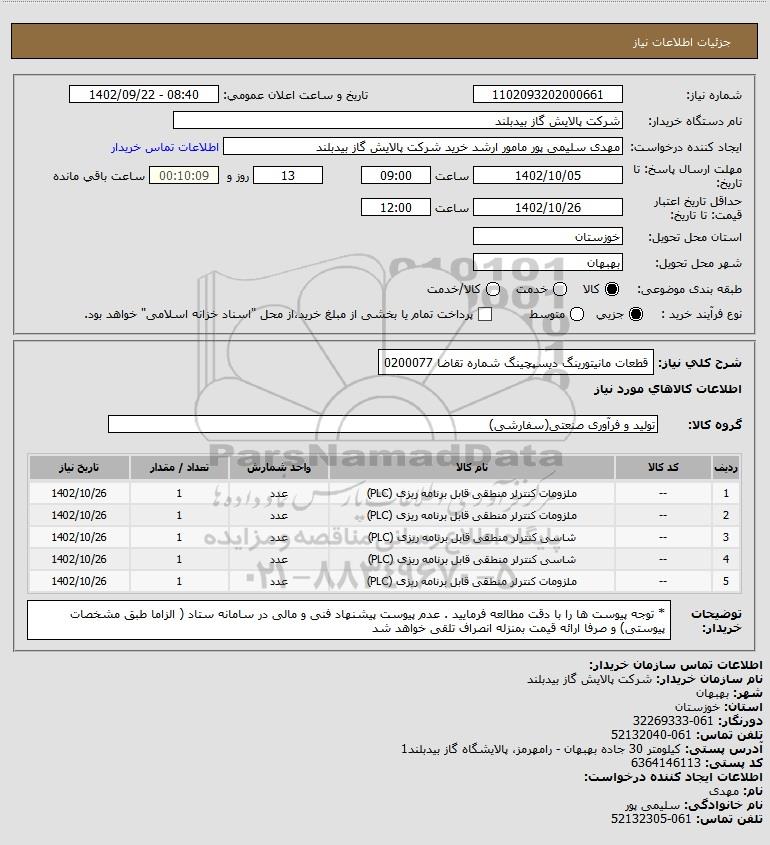Click the کد کالا column header
The width and height of the screenshot is (770, 845).
[663, 467]
